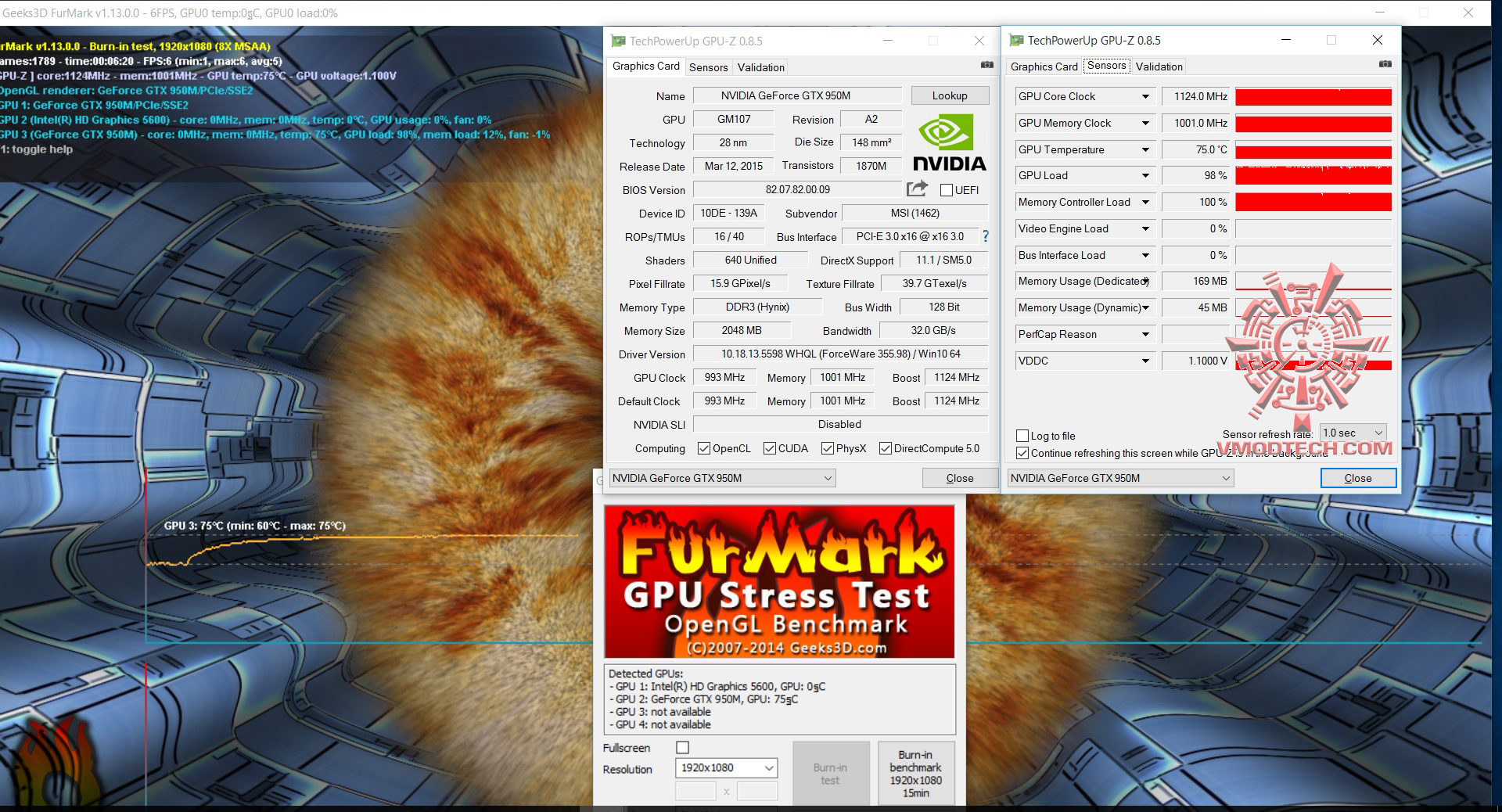This screenshot has width=1502, height=812.
Task: Open the Memory Controller Load dropdown
Action: pyautogui.click(x=1145, y=202)
